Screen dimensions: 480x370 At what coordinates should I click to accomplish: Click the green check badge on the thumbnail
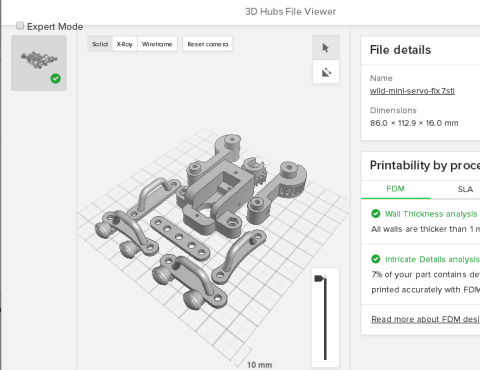[56, 79]
